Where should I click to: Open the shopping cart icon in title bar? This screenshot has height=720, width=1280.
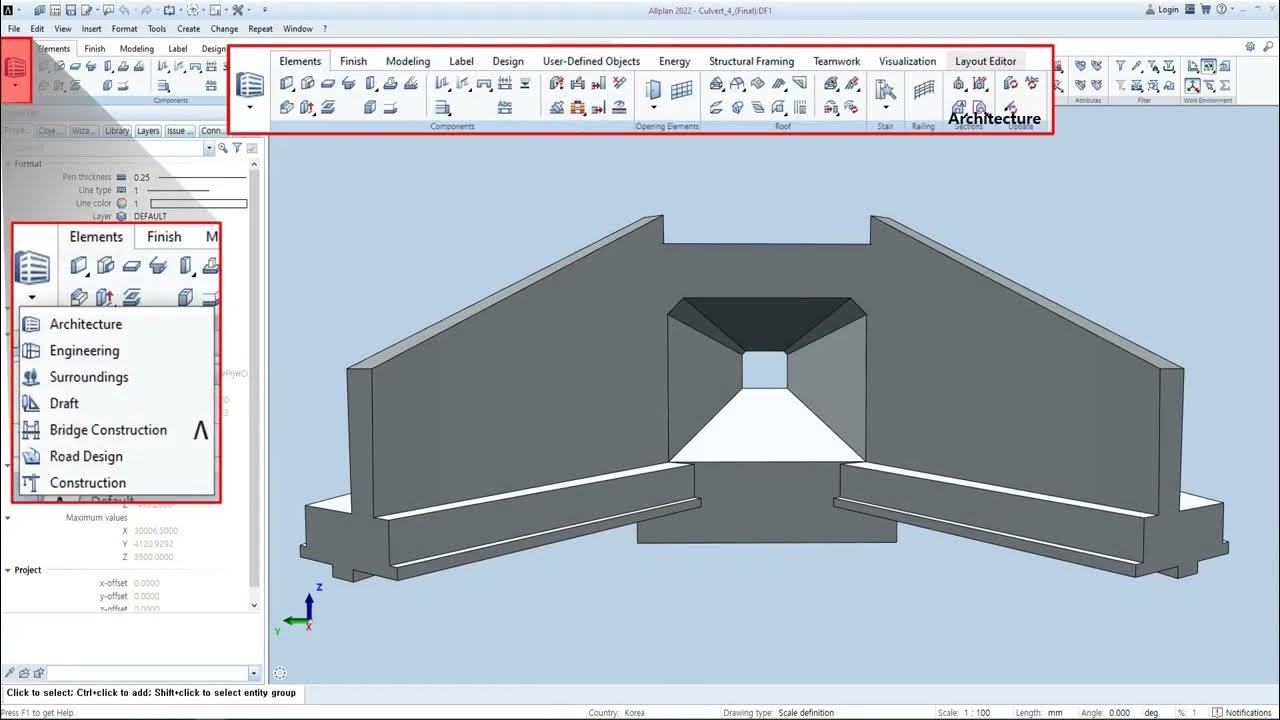tap(1206, 9)
